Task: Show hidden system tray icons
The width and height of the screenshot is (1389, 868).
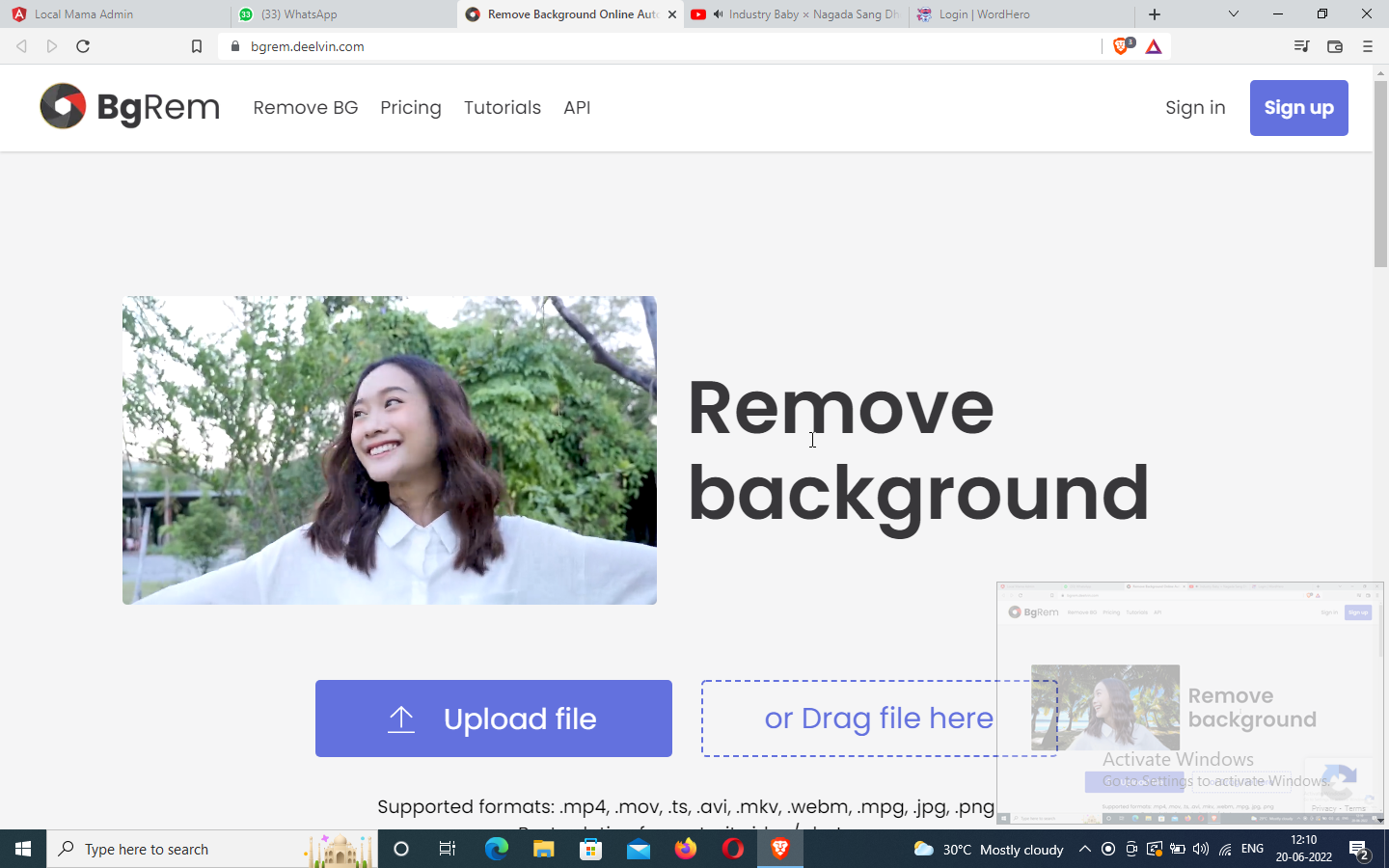Action: coord(1084,849)
